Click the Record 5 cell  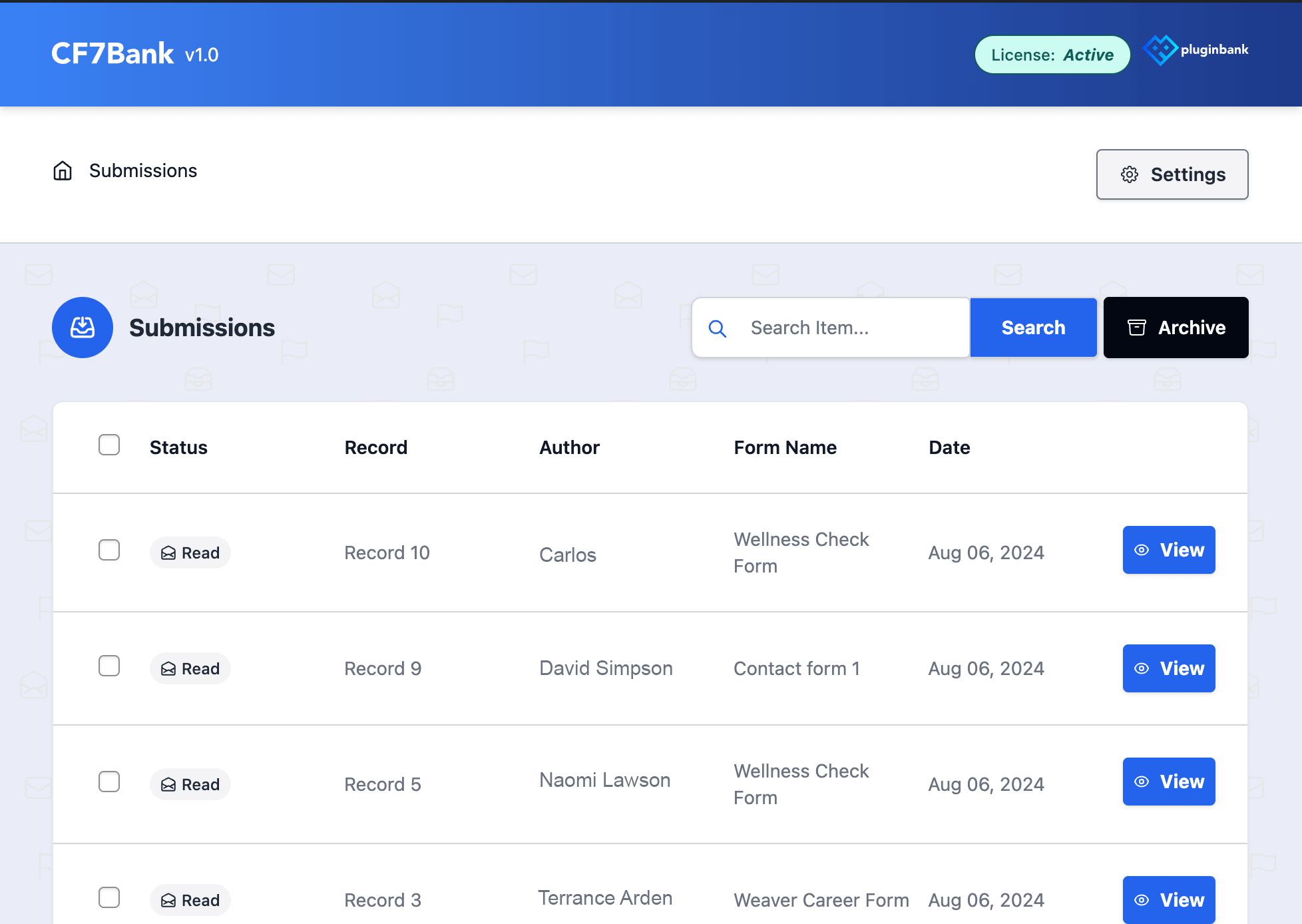point(383,784)
